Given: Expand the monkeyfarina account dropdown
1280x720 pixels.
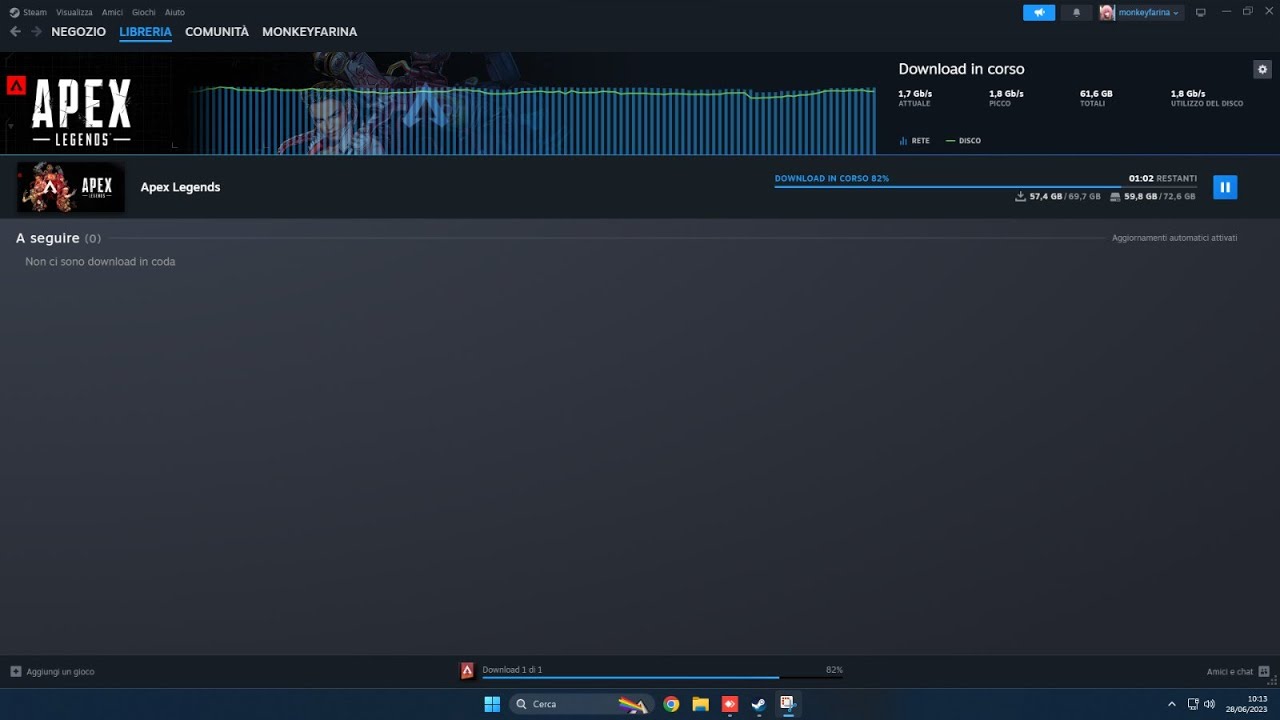Looking at the screenshot, I should click(1149, 12).
